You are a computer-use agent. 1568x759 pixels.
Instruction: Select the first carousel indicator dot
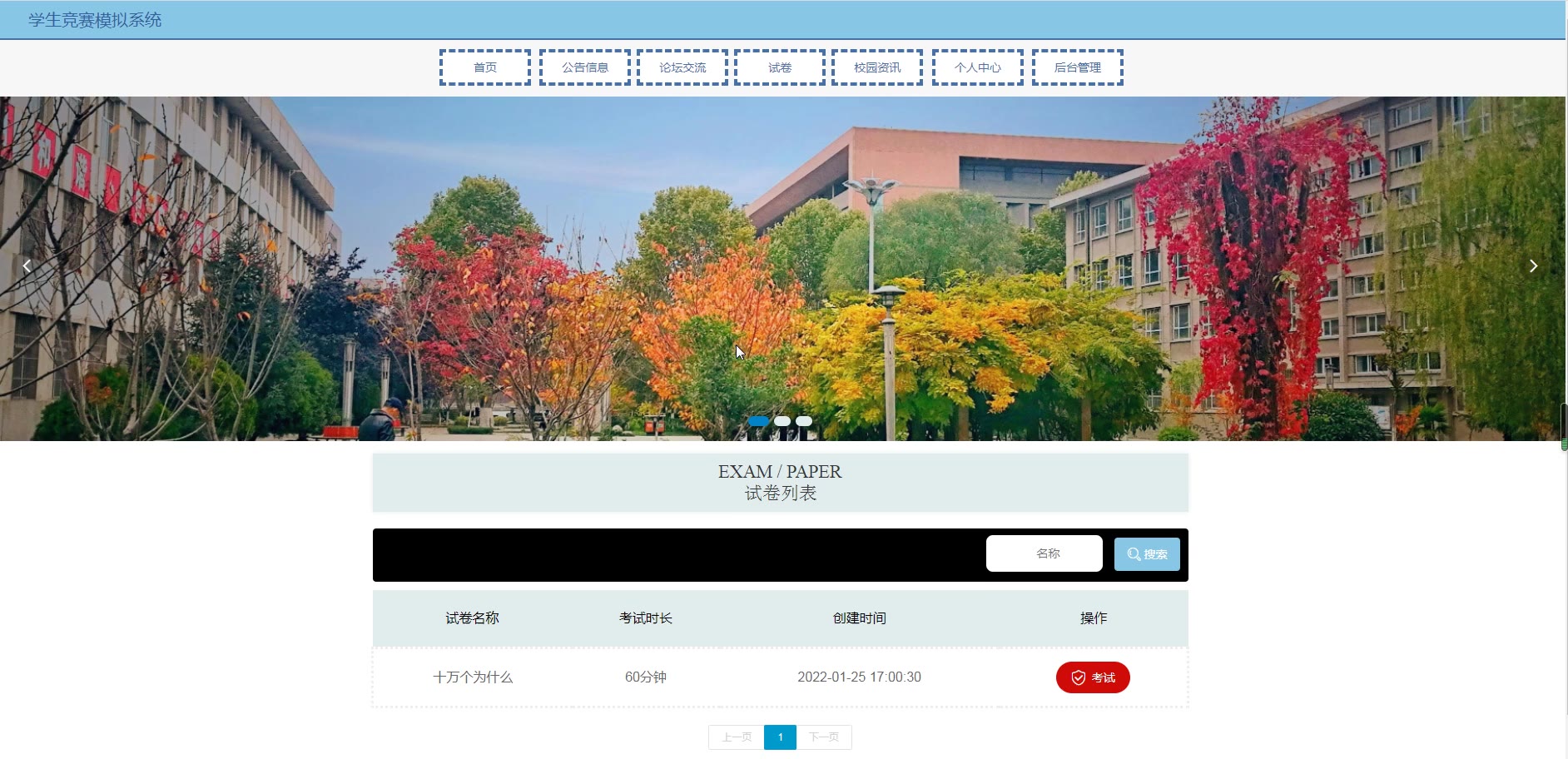click(x=758, y=421)
